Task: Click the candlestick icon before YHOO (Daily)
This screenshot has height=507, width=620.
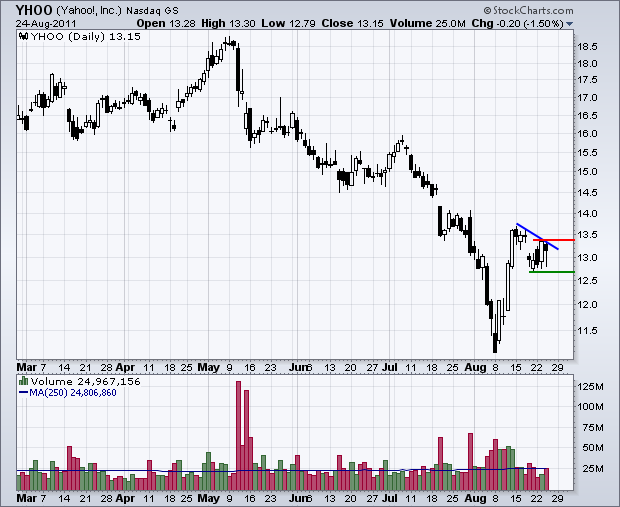Action: pos(23,36)
